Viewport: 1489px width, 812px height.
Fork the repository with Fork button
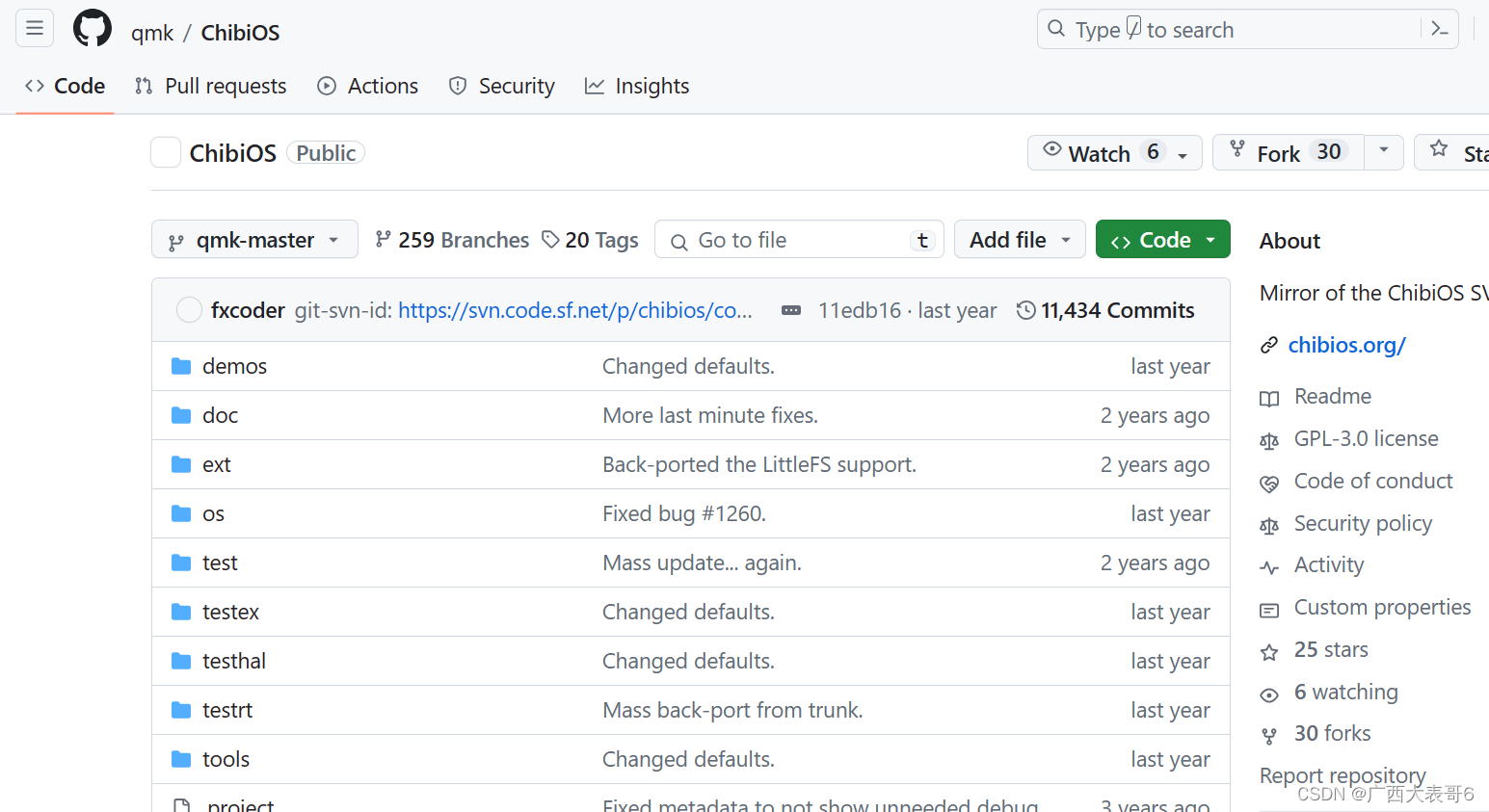click(1289, 152)
